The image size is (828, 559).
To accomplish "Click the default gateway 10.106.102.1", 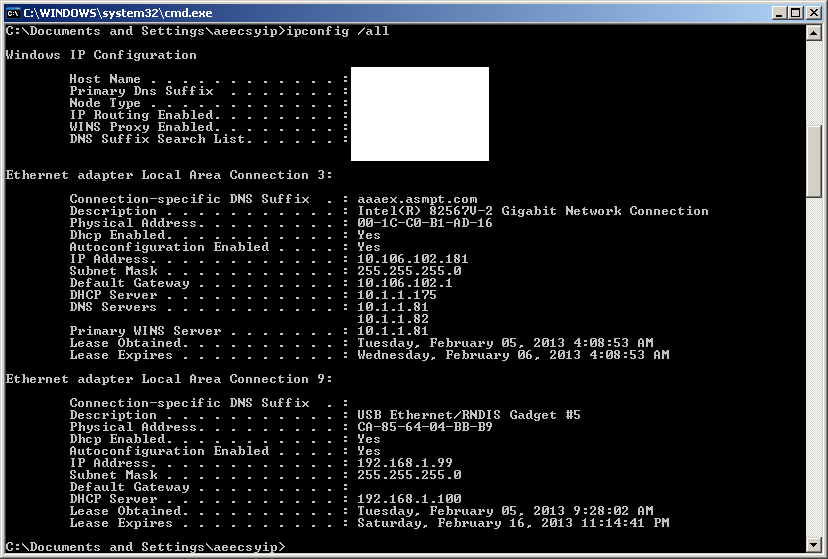I will pos(405,283).
